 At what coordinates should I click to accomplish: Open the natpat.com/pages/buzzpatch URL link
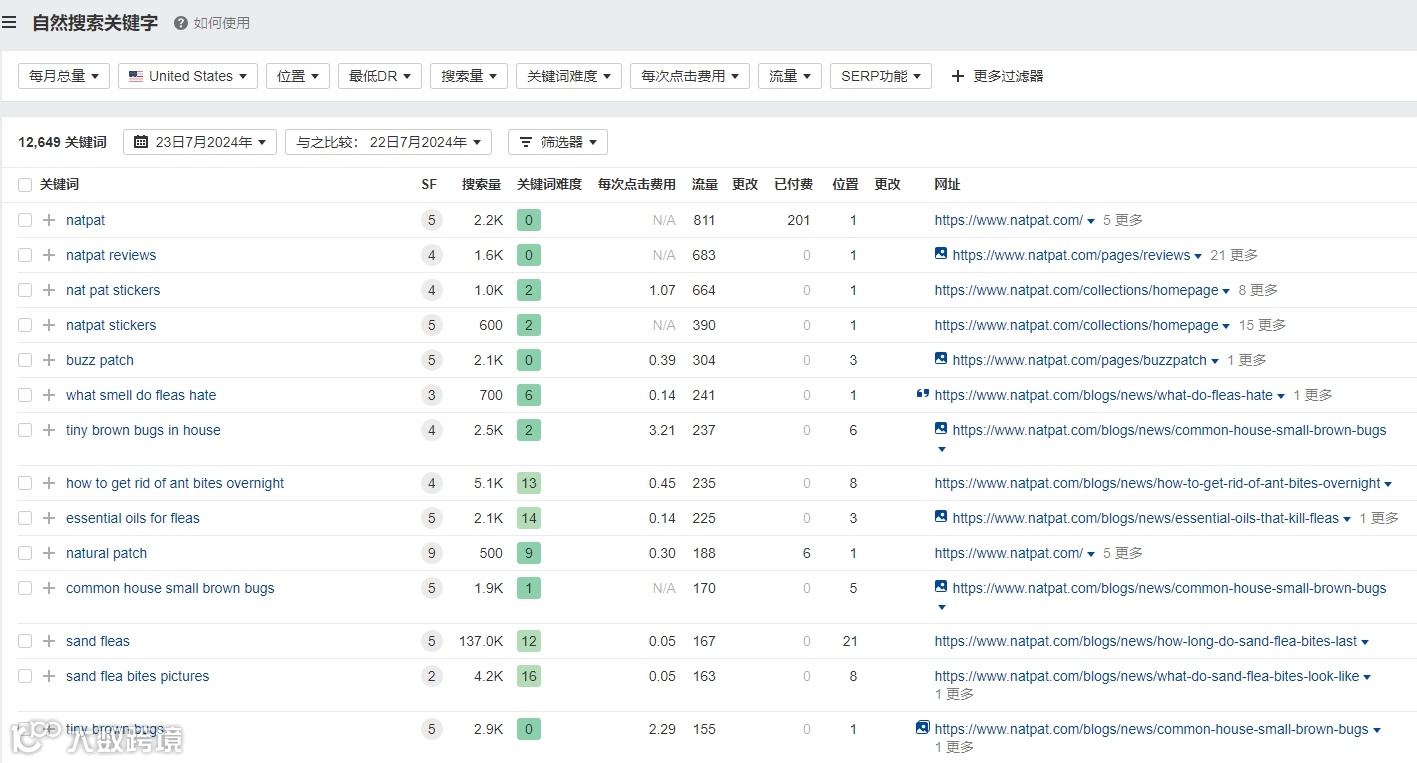point(1080,360)
